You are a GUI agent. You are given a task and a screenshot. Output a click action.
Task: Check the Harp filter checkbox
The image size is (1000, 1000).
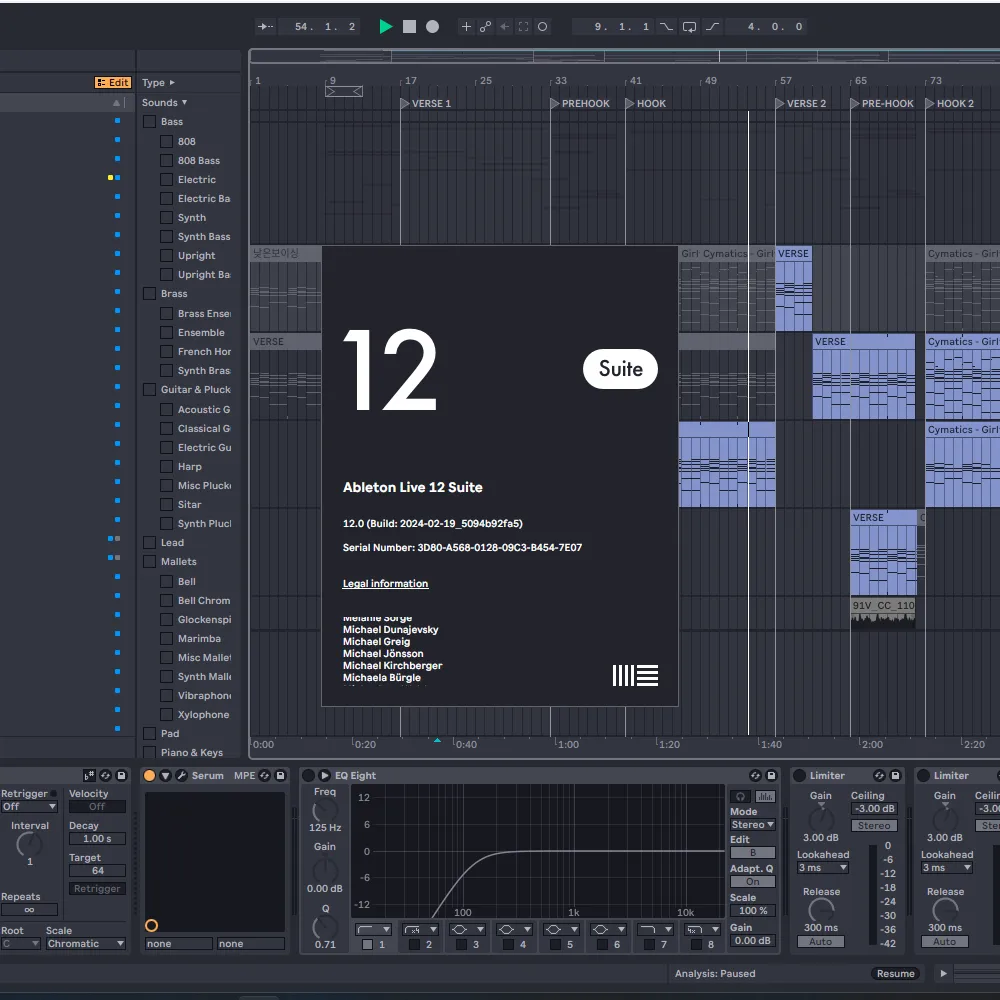coord(166,467)
